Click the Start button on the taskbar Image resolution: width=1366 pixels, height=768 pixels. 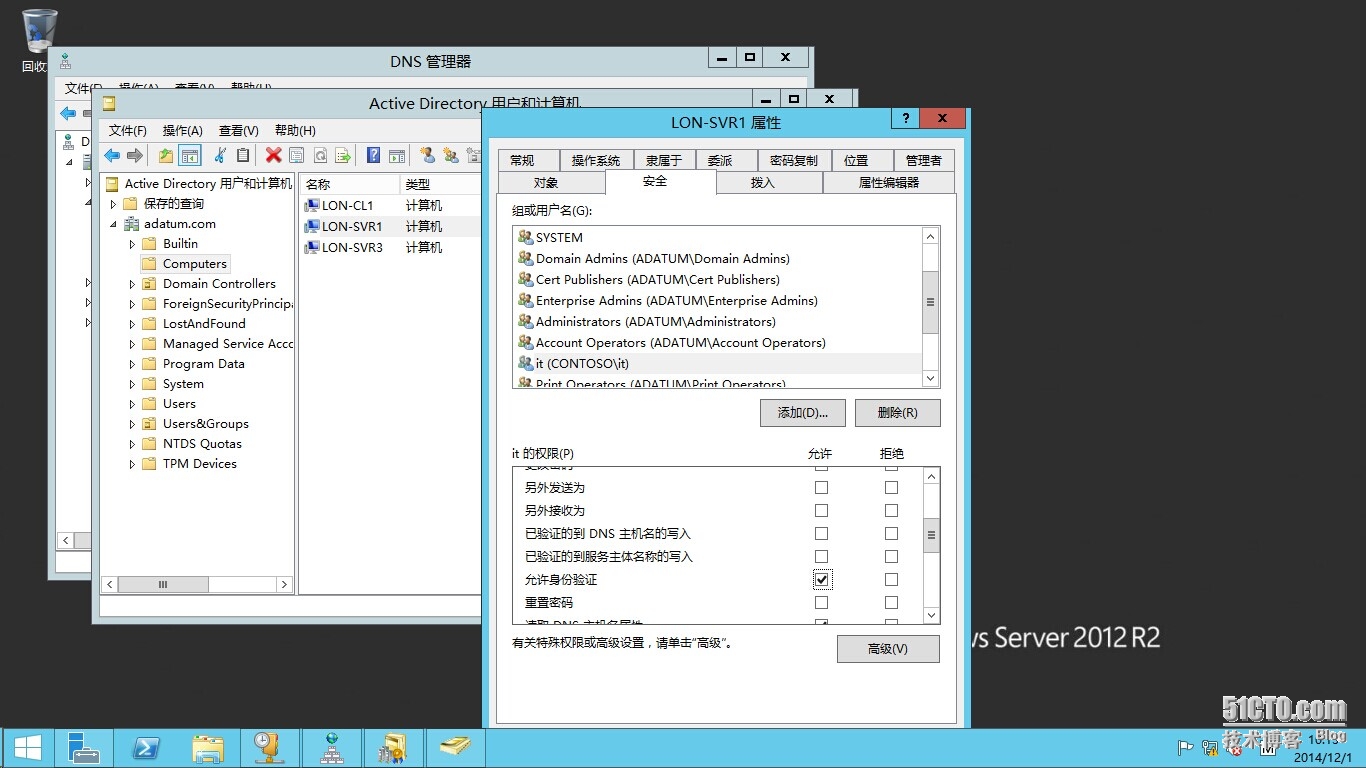tap(27, 748)
